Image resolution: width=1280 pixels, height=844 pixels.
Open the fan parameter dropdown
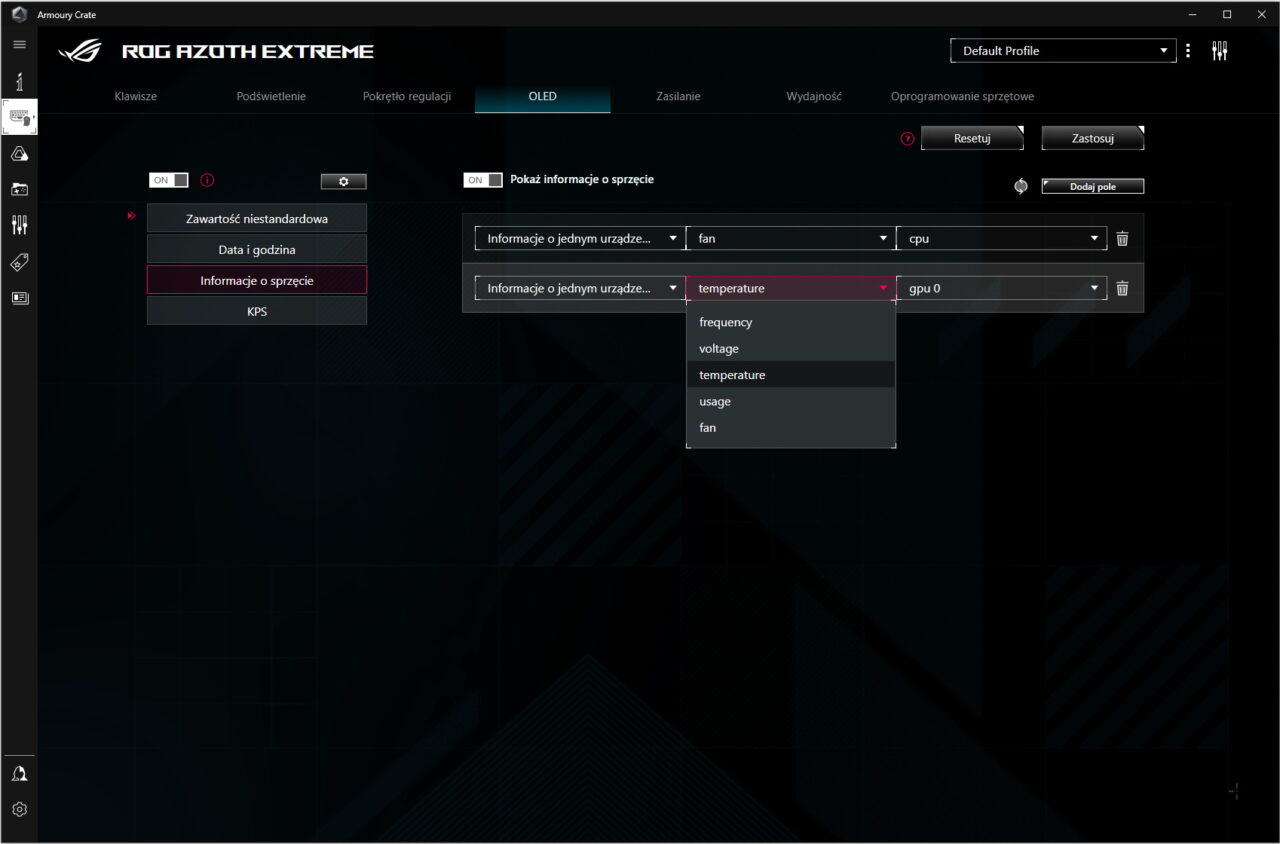coord(791,239)
